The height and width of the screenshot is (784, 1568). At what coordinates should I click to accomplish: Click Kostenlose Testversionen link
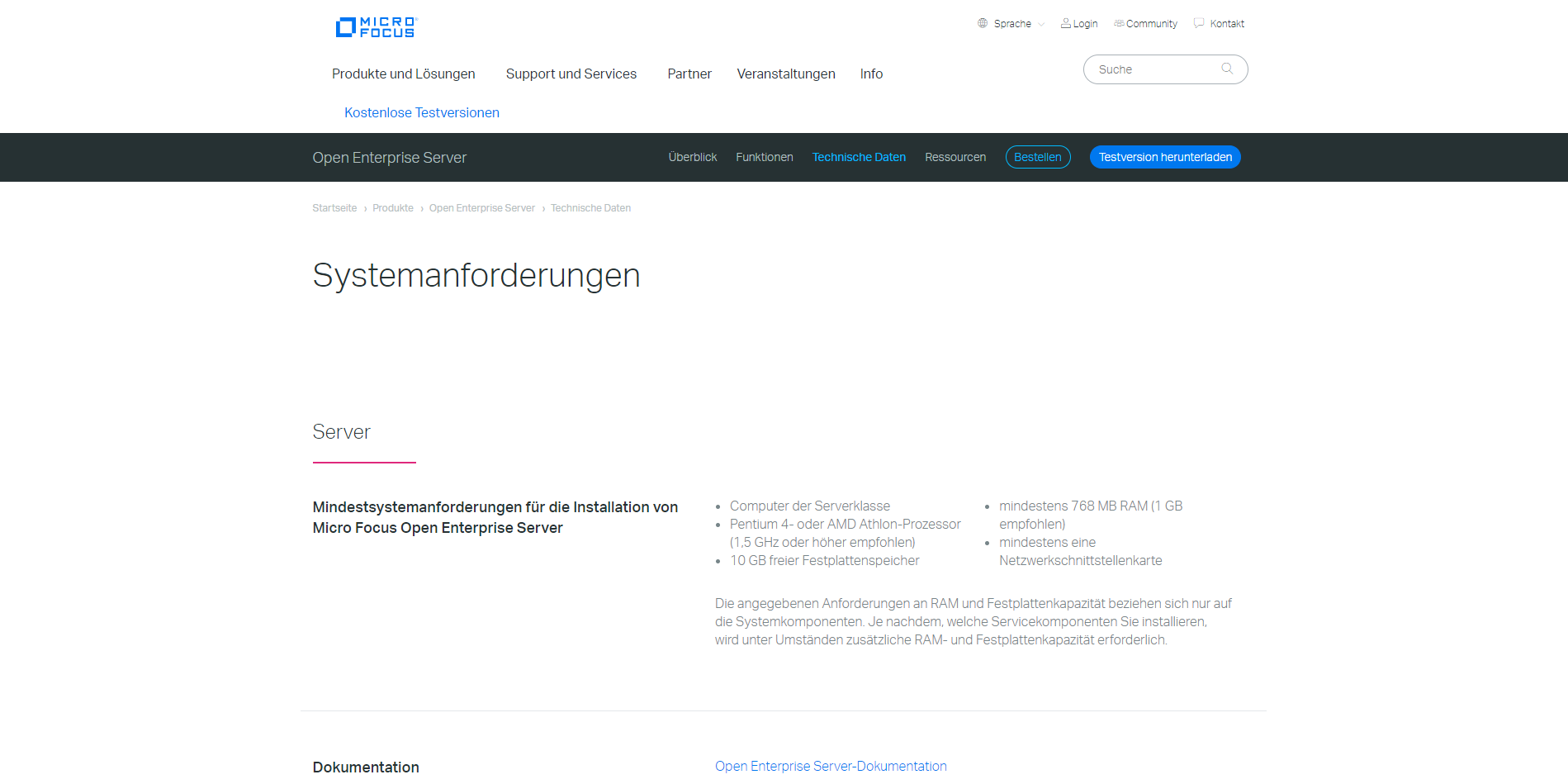422,112
